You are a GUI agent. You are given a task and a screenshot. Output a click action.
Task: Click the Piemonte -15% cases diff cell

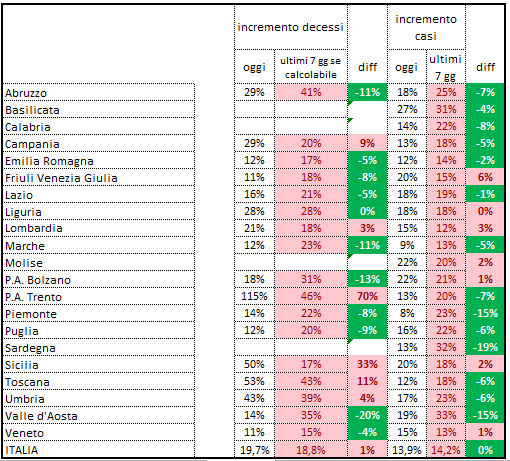(485, 313)
